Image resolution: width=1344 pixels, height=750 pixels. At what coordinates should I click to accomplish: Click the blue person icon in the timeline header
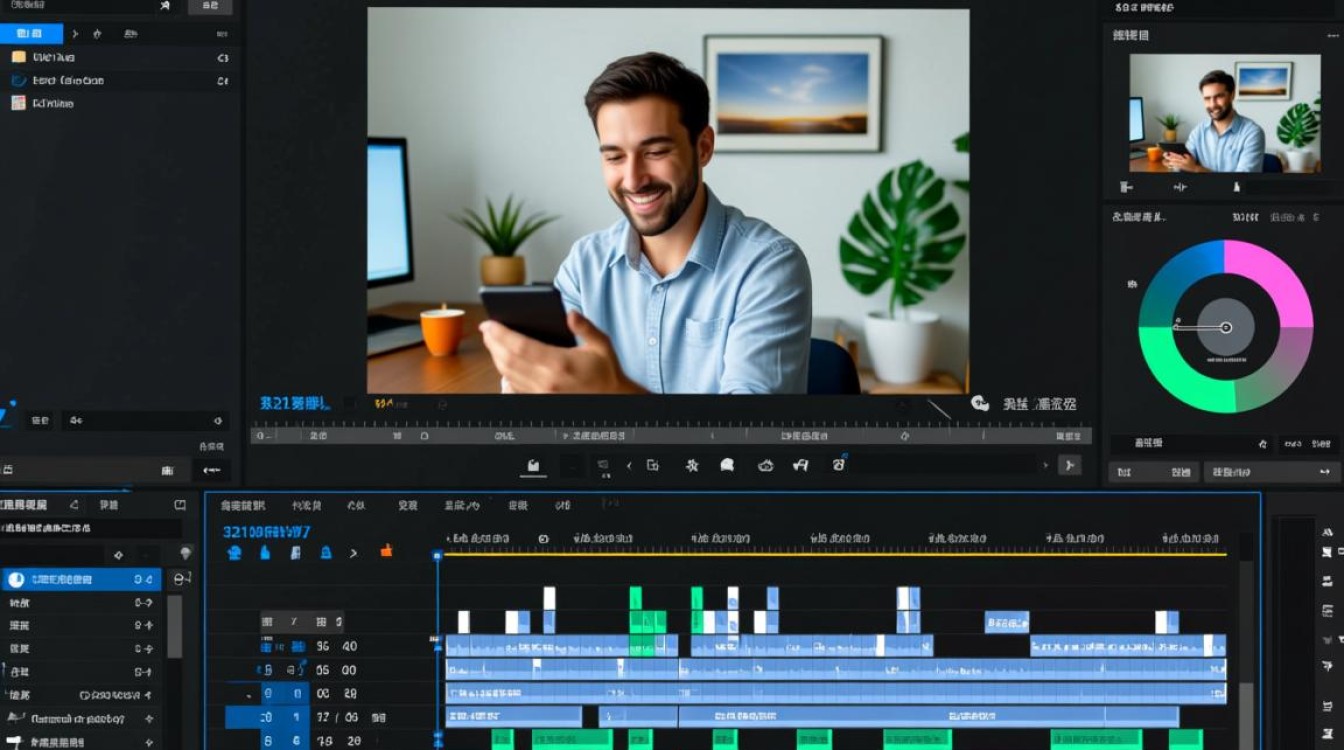pos(235,552)
